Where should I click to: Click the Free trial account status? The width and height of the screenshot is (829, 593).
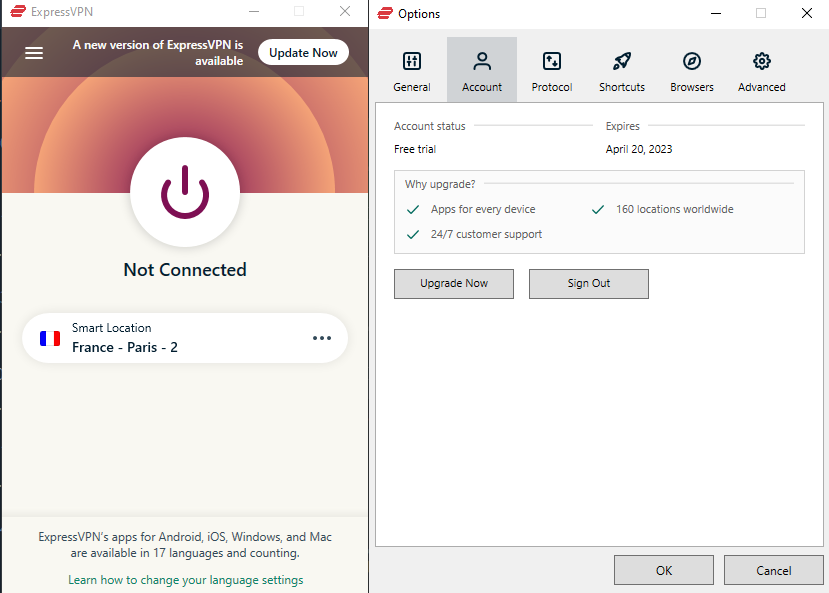coord(414,149)
